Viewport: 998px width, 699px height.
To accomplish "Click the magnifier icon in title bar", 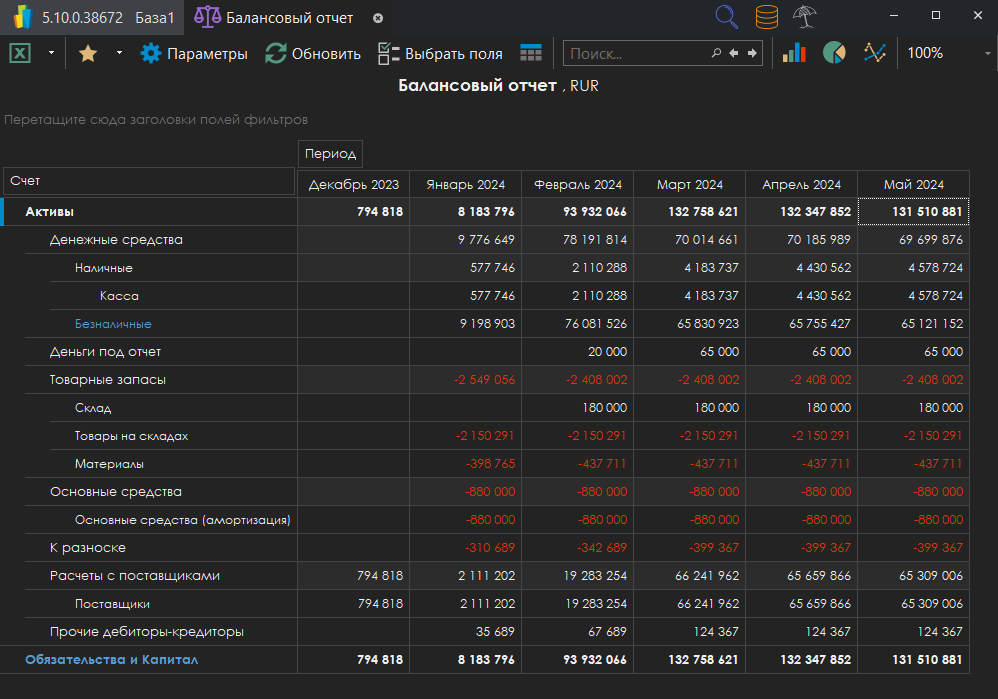I will (x=727, y=17).
